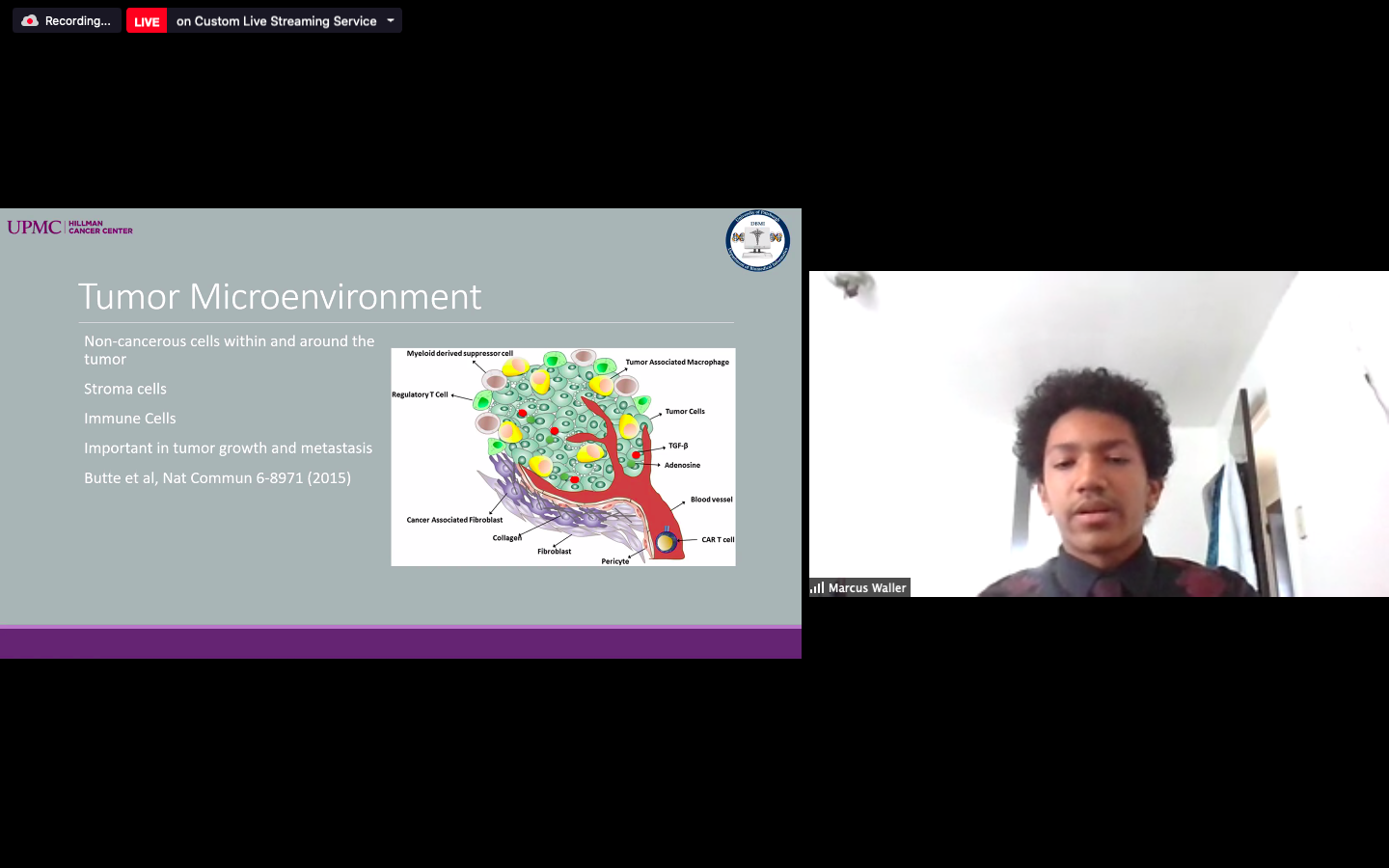Screen dimensions: 1389x868
Task: Click the 'on Custom Live Streaming Service' label
Action: click(x=276, y=21)
